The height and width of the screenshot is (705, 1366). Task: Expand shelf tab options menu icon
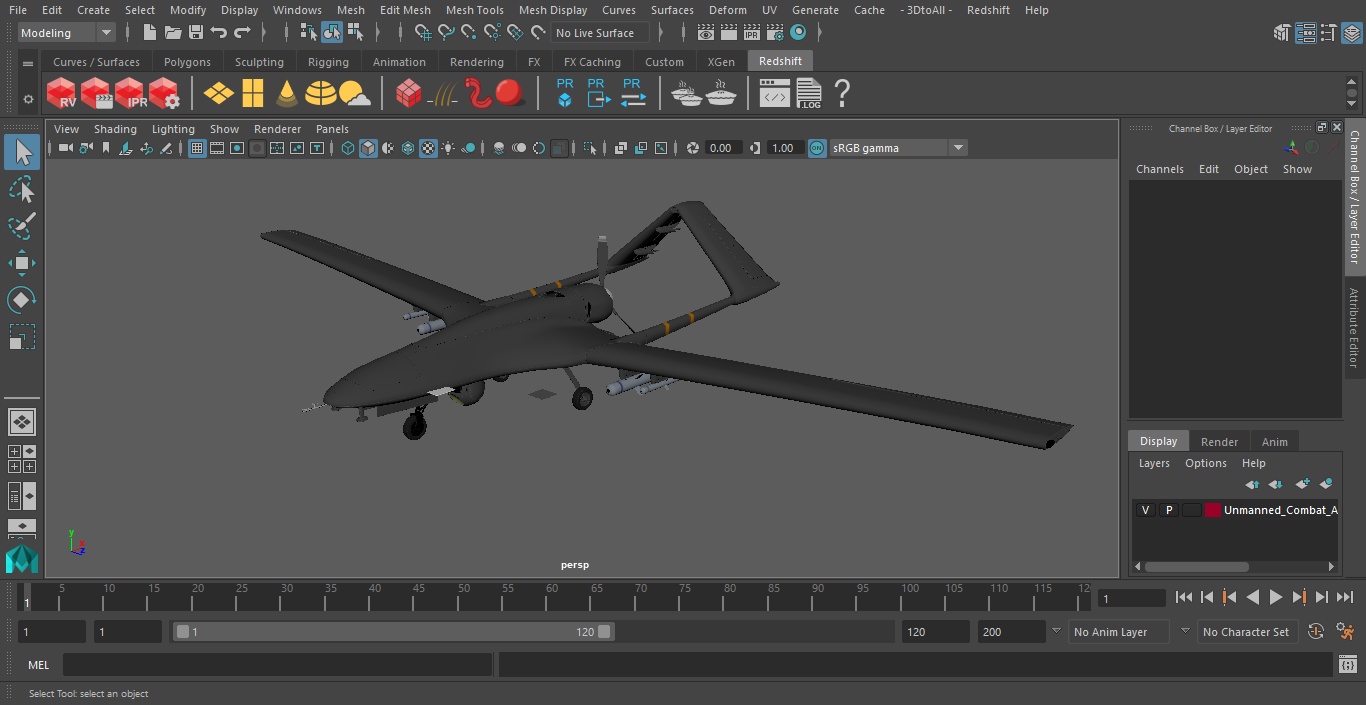tap(28, 63)
